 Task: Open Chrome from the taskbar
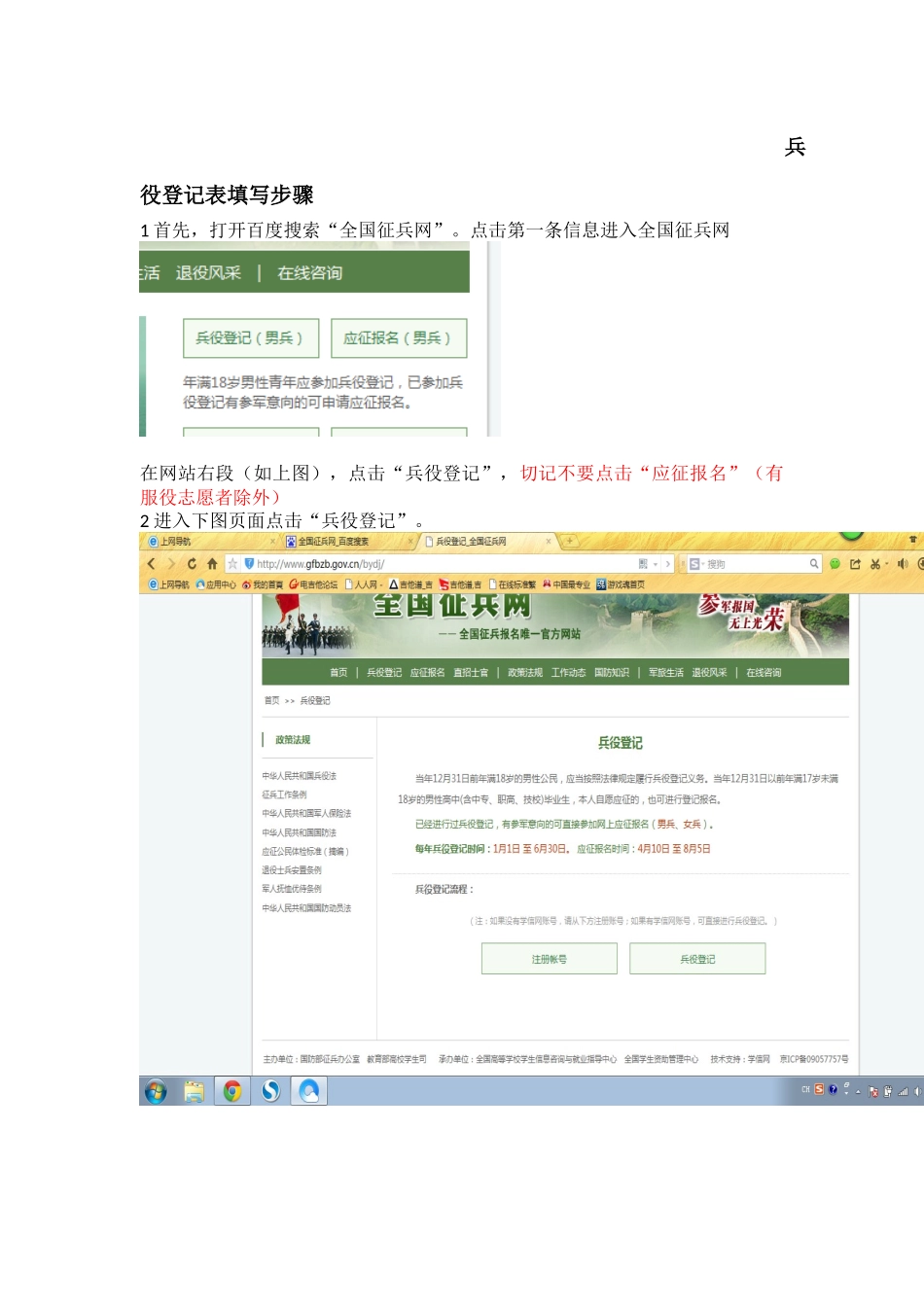tap(231, 1091)
